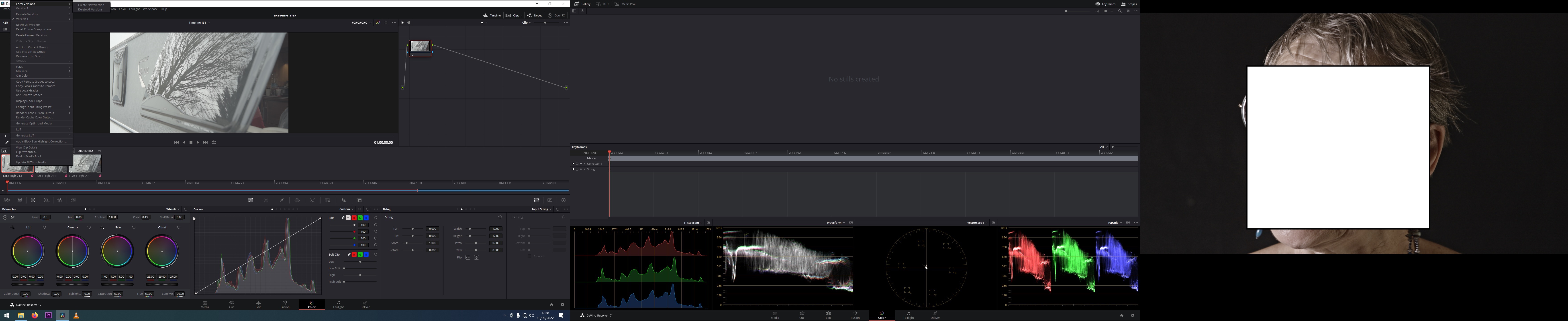Switch to the Deliver page tab in left window
The width and height of the screenshot is (1568, 321).
pyautogui.click(x=365, y=305)
